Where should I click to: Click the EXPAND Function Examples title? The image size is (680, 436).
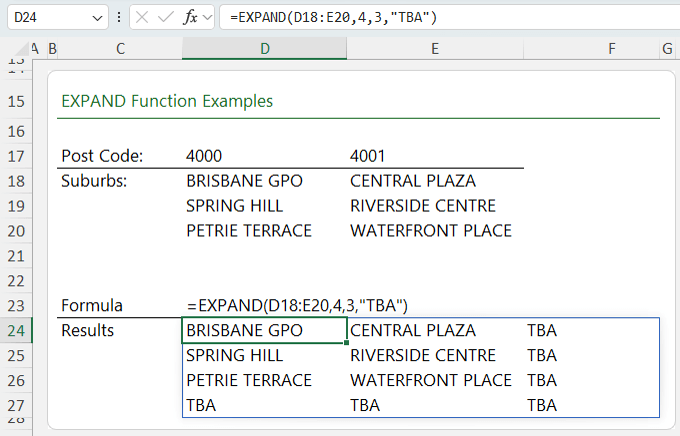167,101
